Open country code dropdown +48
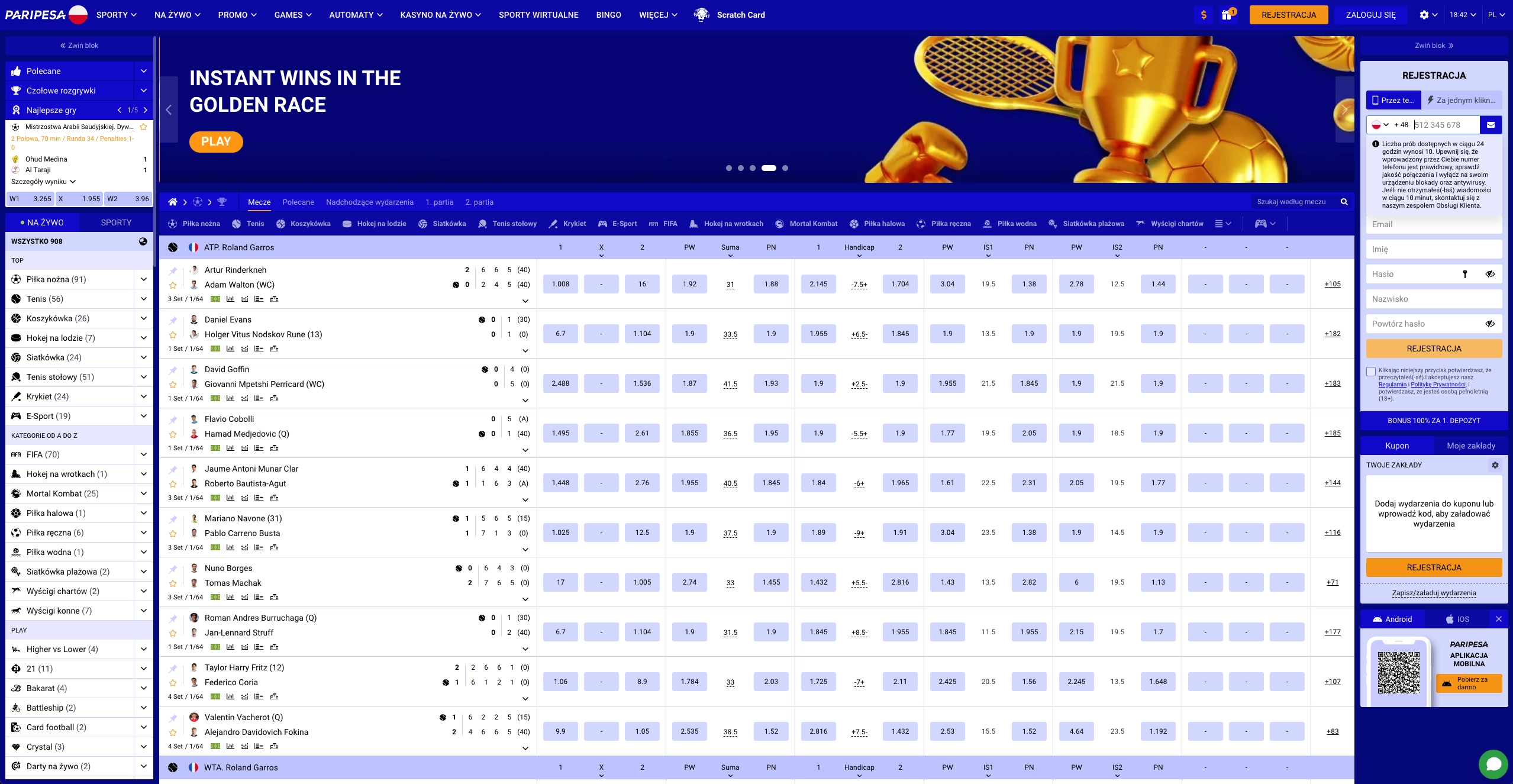The image size is (1513, 784). click(1380, 125)
